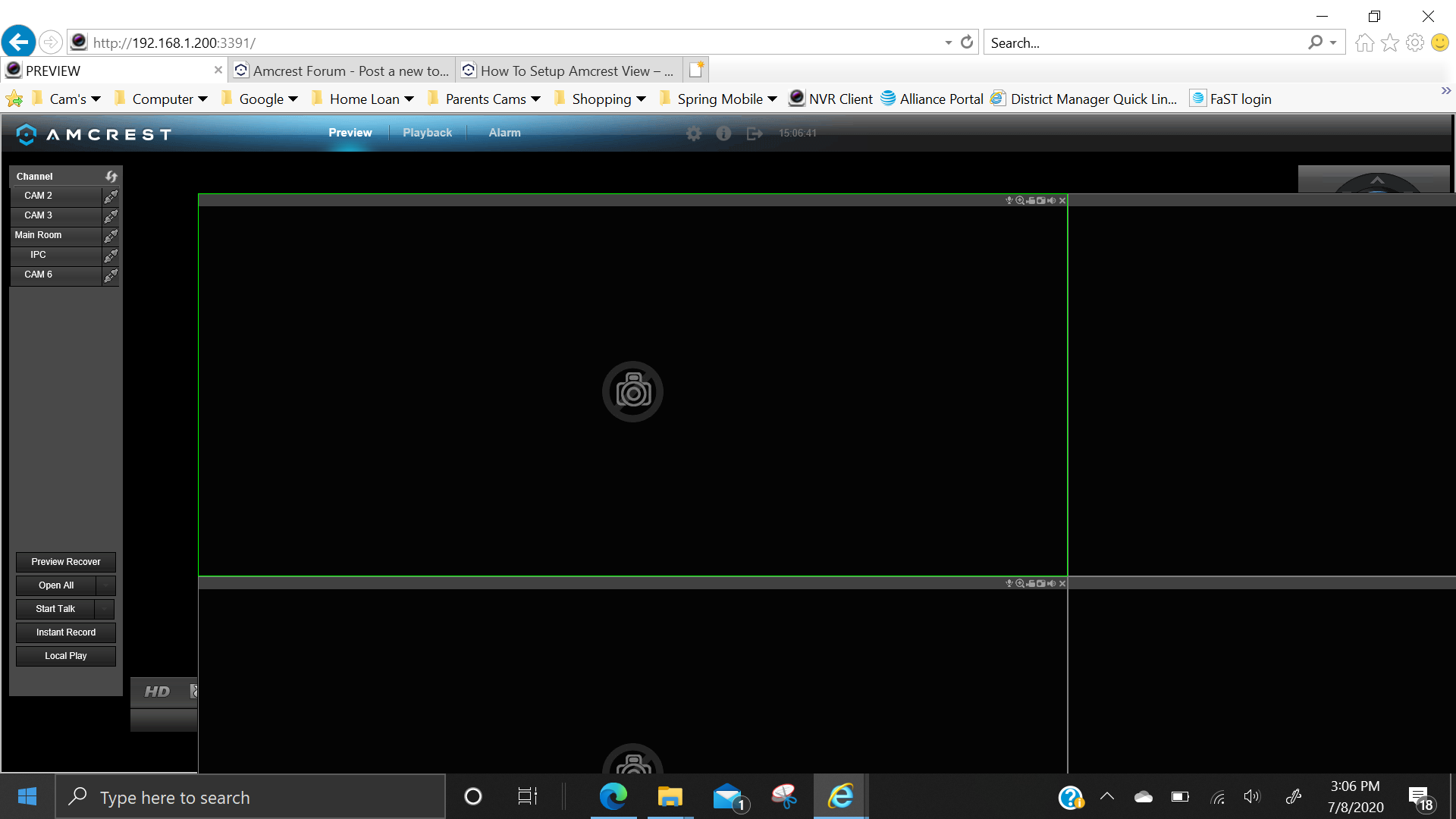This screenshot has height=819, width=1456.
Task: Open the Shopping bookmarks dropdown
Action: (x=600, y=99)
